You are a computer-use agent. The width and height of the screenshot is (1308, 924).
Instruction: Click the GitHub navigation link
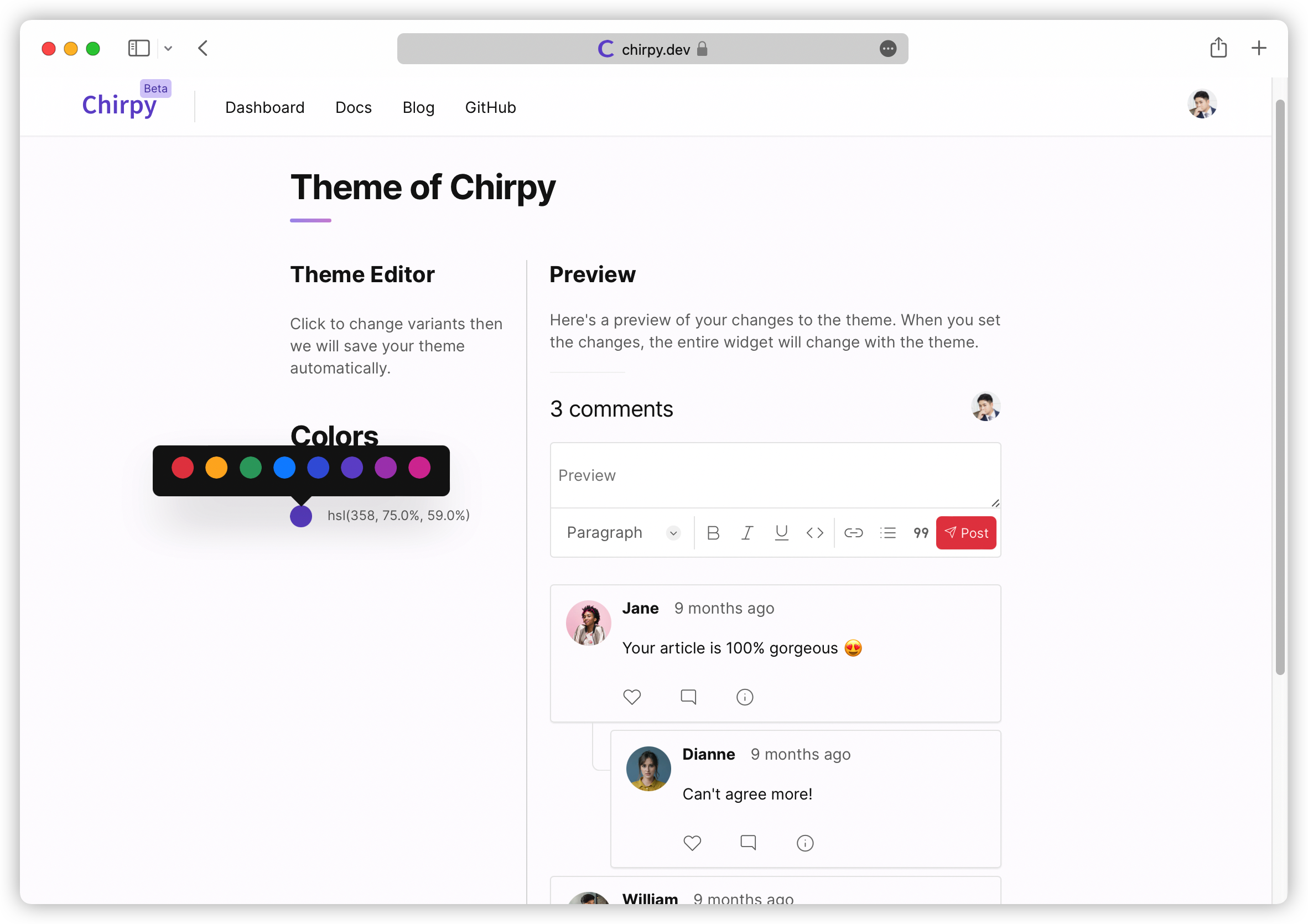point(491,107)
